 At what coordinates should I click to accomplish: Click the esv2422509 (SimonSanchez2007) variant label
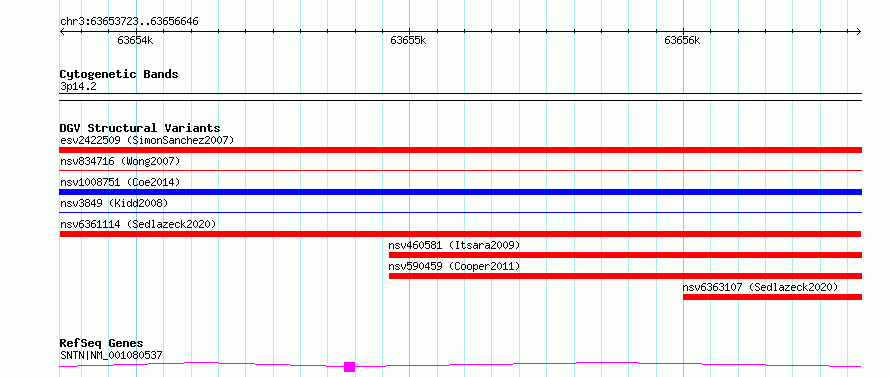(147, 140)
